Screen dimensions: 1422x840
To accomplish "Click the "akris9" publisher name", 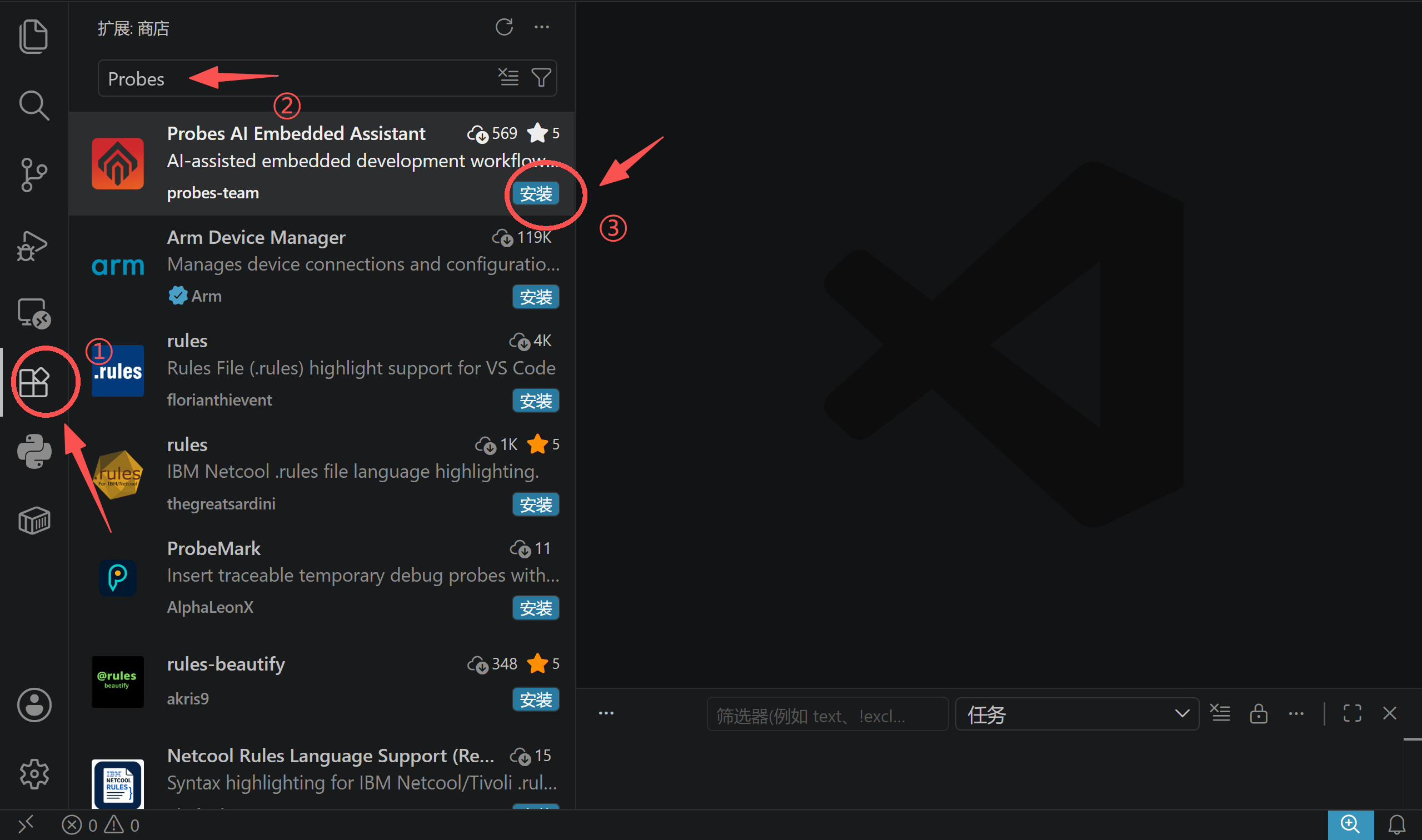I will pyautogui.click(x=188, y=699).
